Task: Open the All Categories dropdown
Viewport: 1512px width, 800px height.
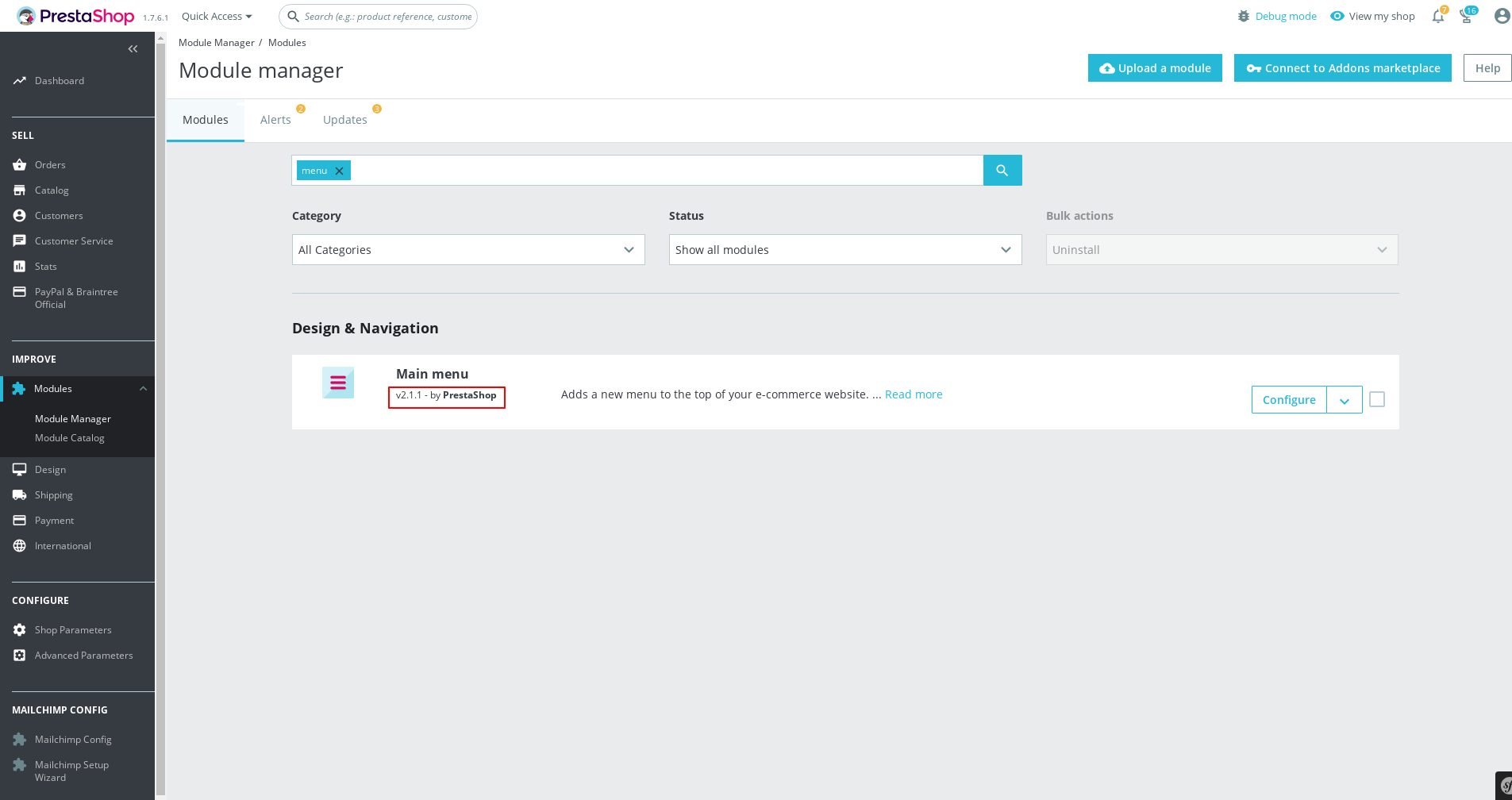Action: pos(467,249)
